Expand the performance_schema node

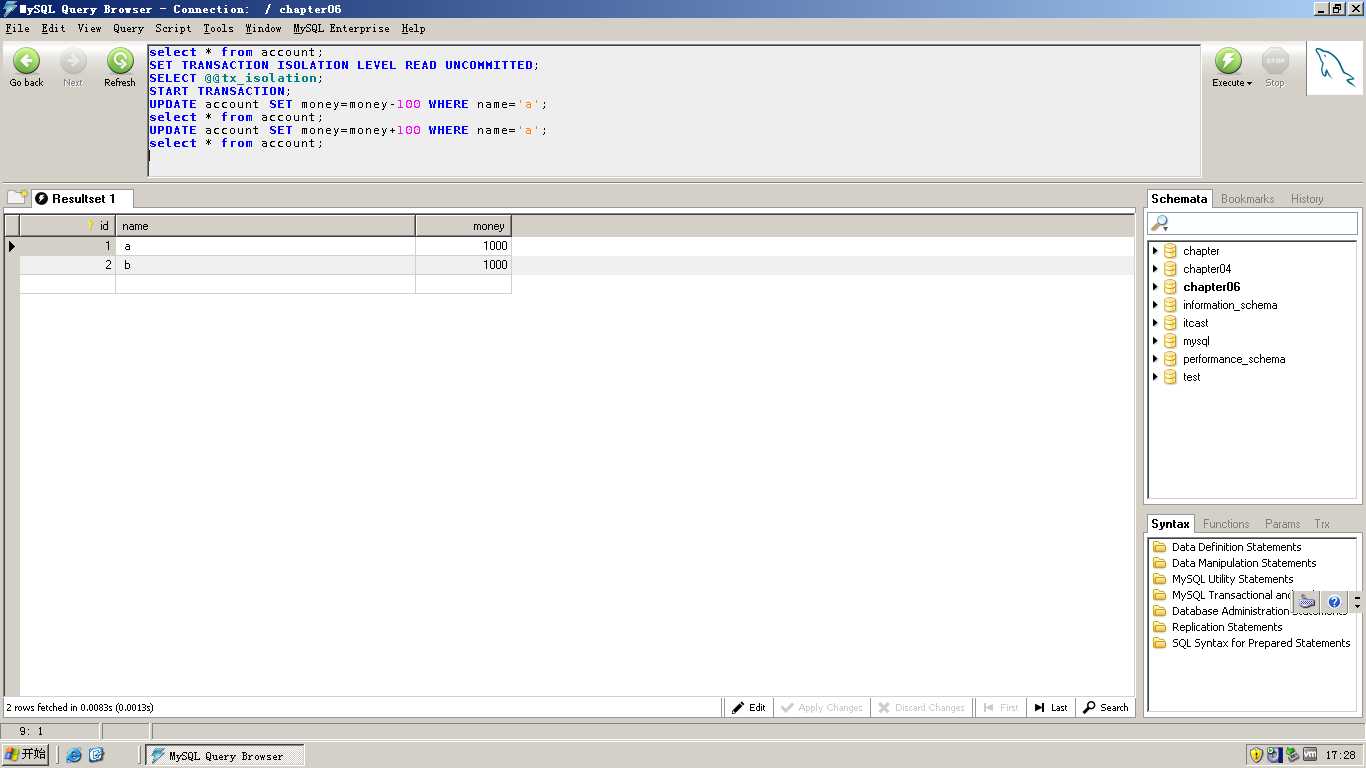pos(1155,359)
